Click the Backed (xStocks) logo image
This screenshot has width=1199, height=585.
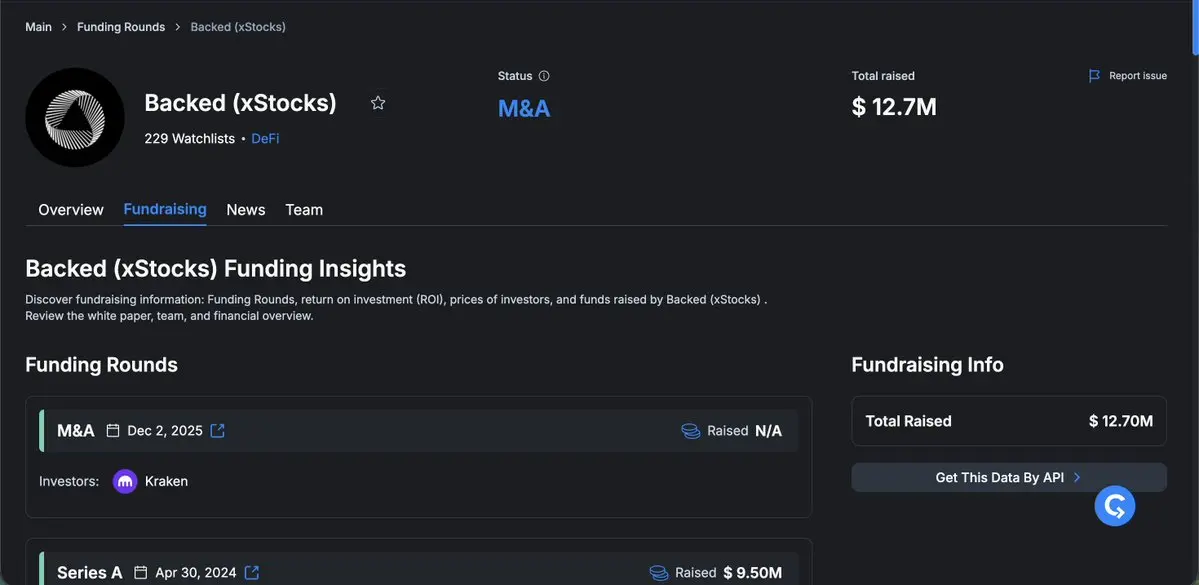tap(75, 117)
